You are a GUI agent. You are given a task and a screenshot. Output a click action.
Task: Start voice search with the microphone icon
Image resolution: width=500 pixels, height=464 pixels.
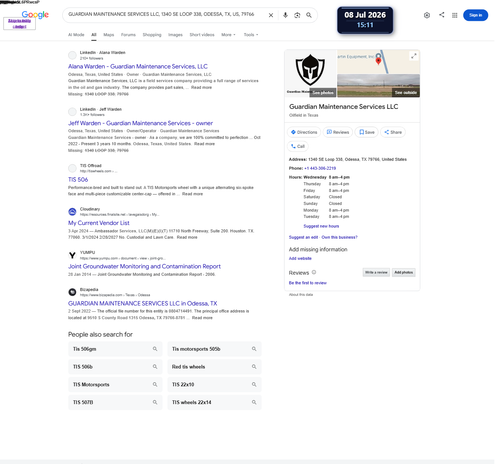(285, 15)
